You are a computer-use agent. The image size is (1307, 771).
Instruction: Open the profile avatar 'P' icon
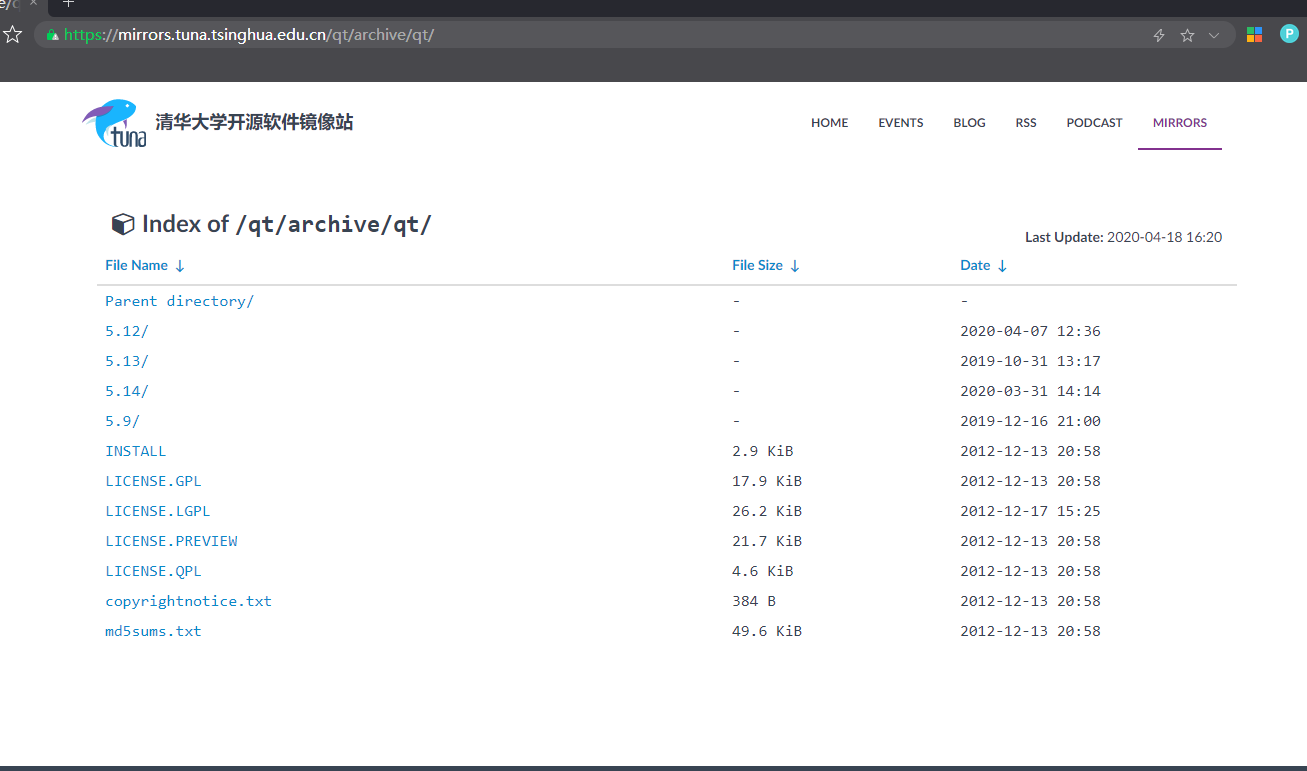[x=1289, y=34]
